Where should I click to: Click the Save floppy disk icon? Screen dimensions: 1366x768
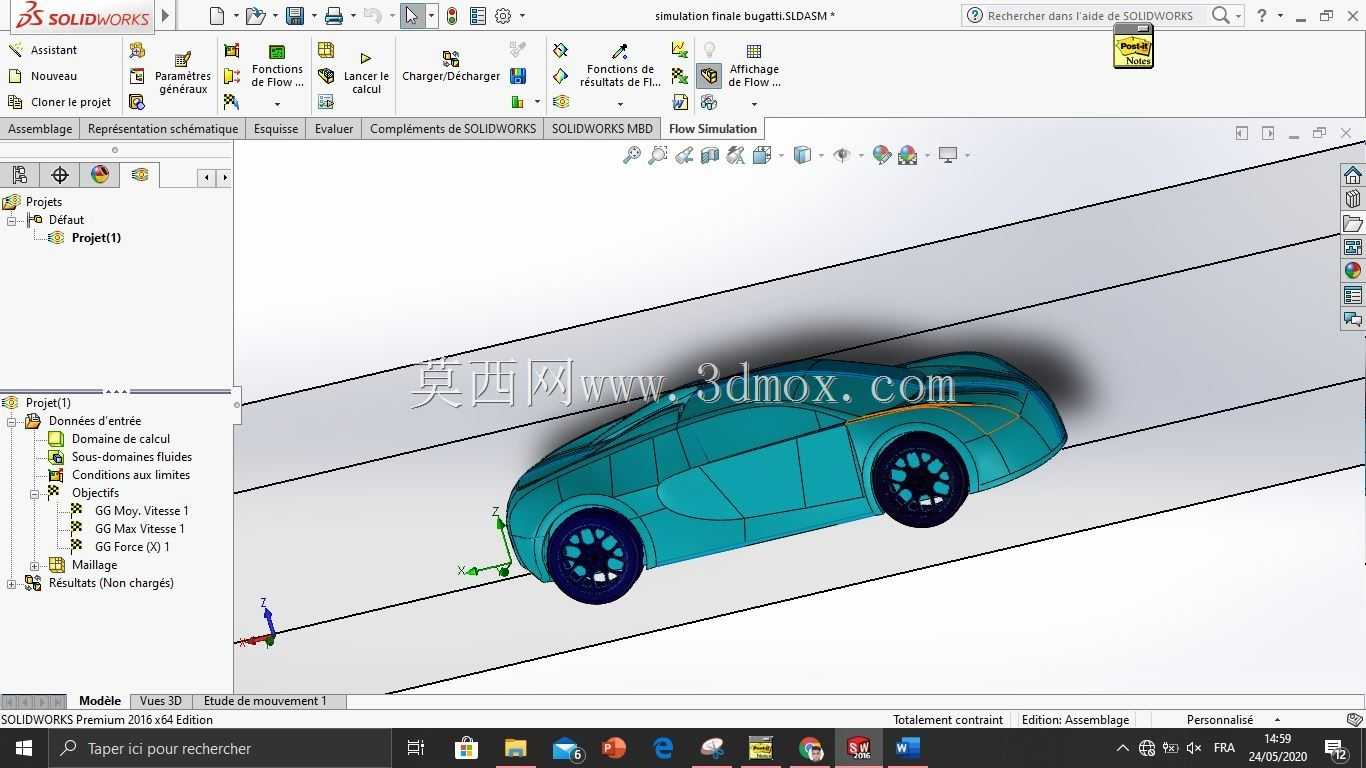[294, 16]
